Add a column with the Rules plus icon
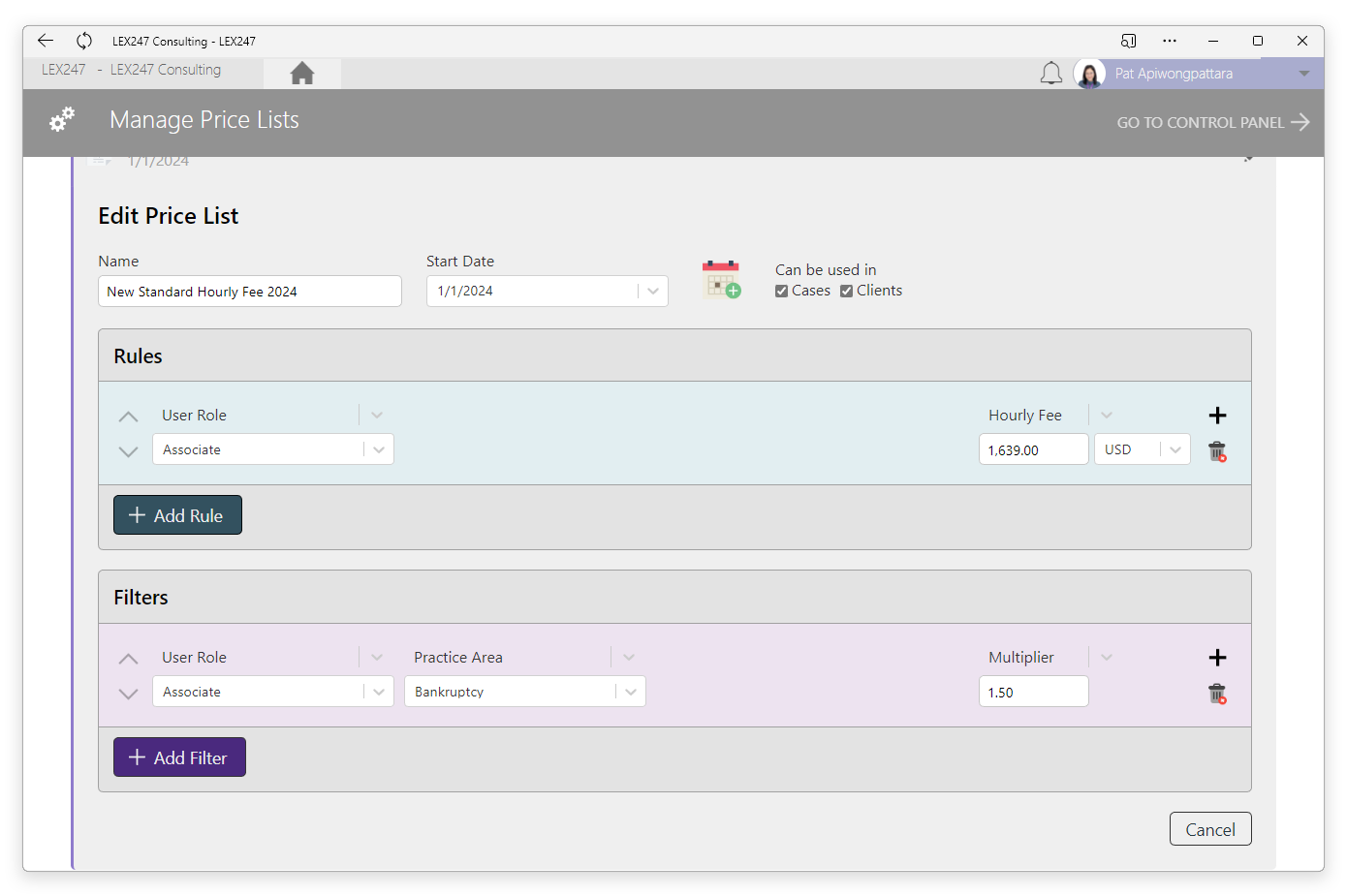This screenshot has width=1347, height=896. tap(1218, 416)
